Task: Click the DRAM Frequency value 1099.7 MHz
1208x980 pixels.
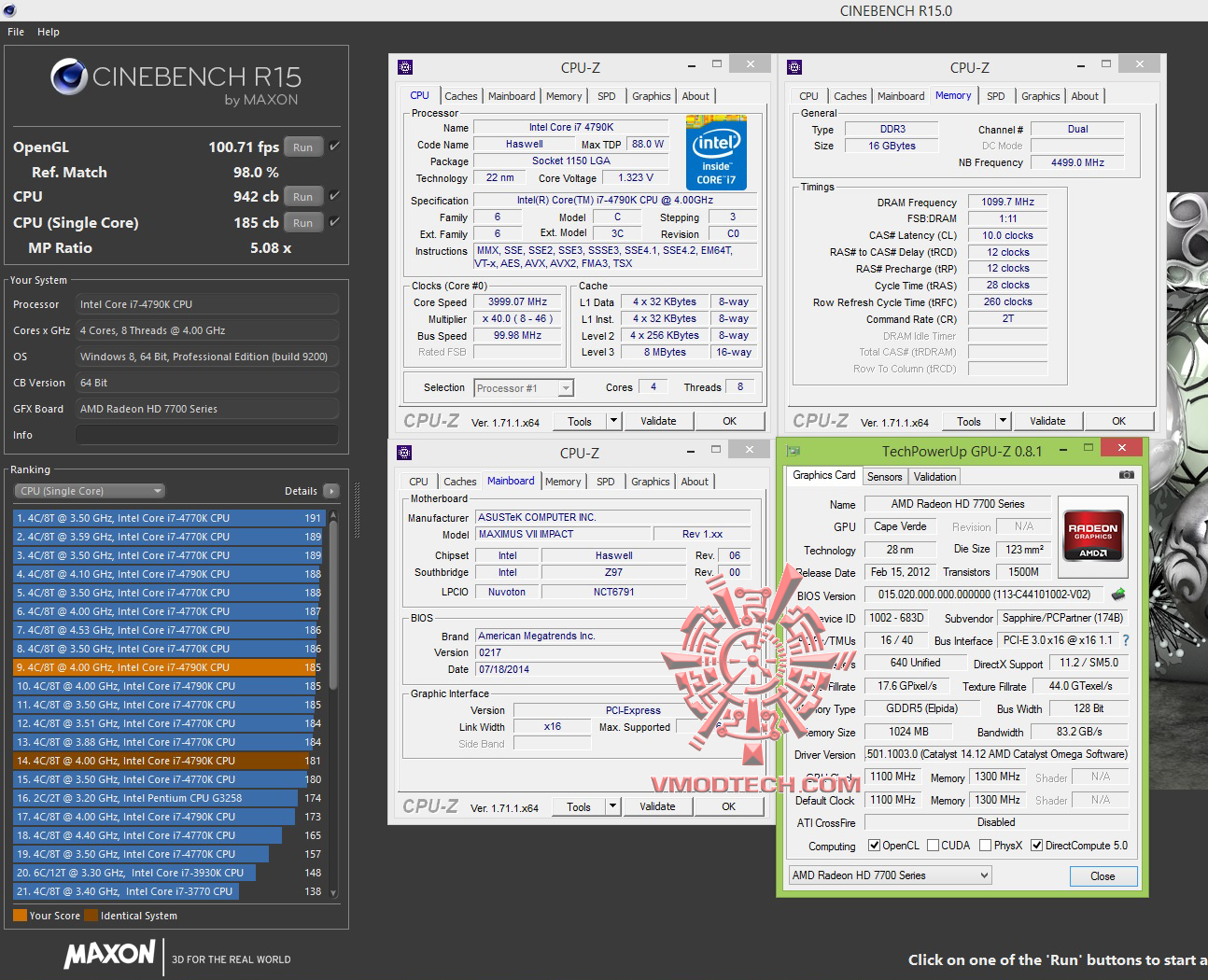Action: 1007,202
